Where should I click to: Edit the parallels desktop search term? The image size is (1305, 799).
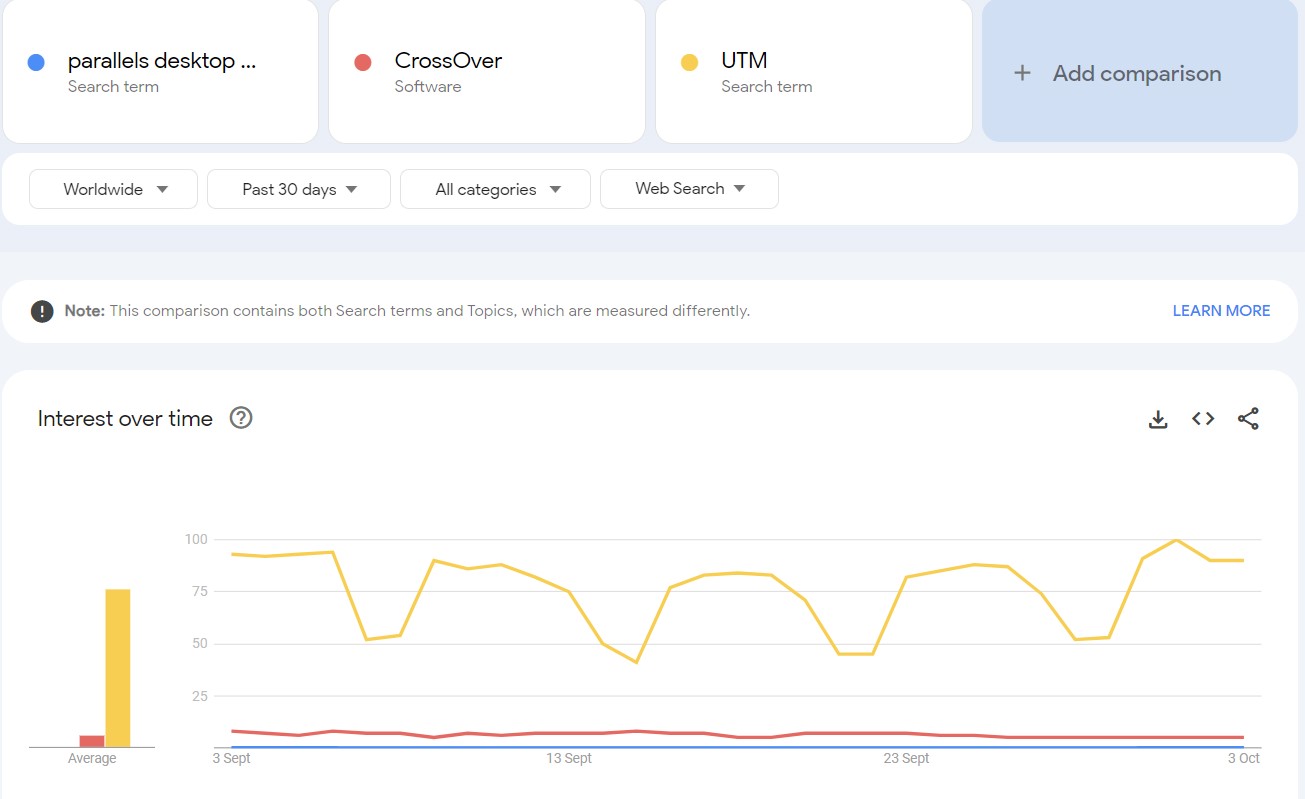point(161,71)
